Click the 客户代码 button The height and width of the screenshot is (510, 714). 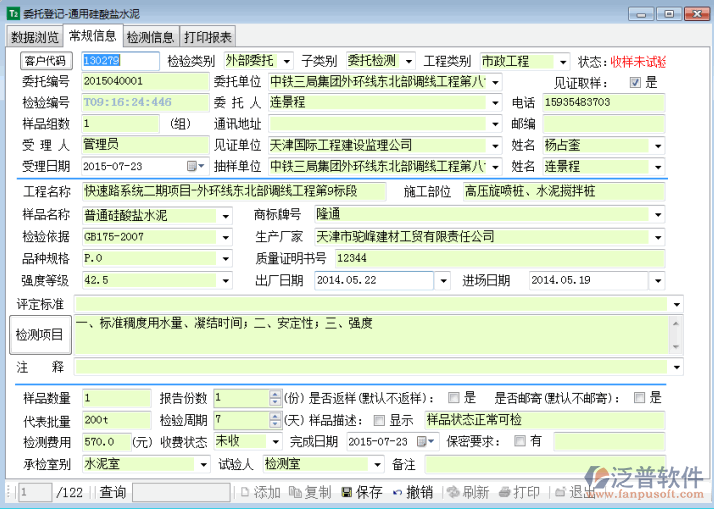pos(46,62)
